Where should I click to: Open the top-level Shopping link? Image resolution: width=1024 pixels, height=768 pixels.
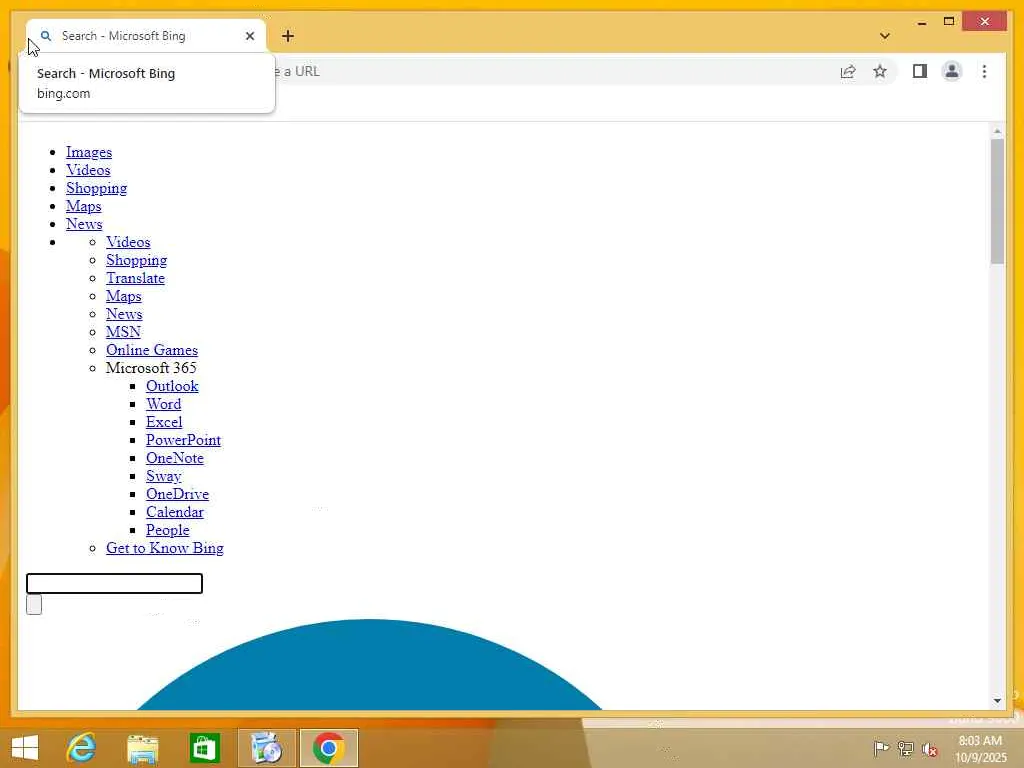pyautogui.click(x=97, y=188)
